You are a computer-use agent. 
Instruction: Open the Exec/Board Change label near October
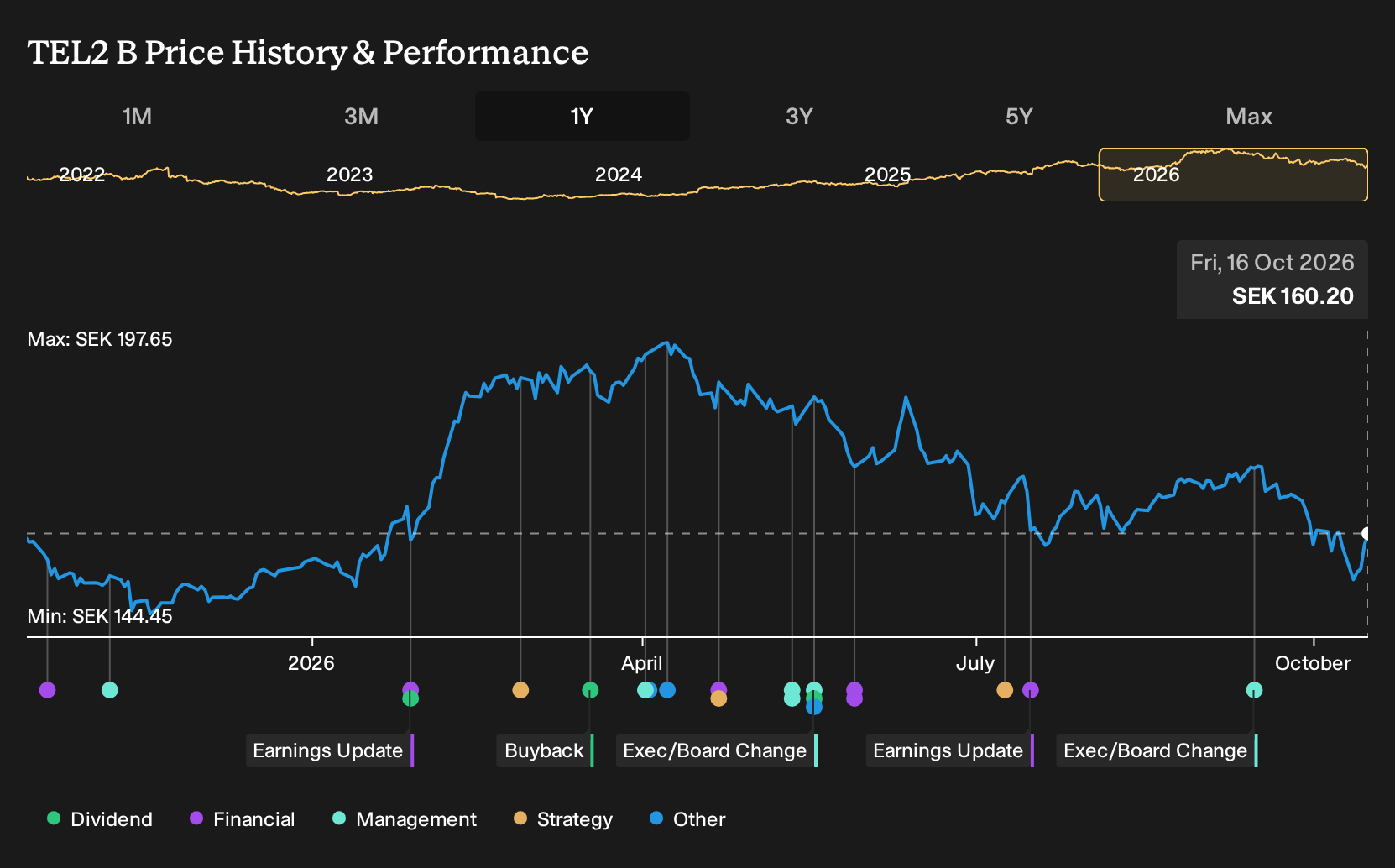(x=1157, y=750)
